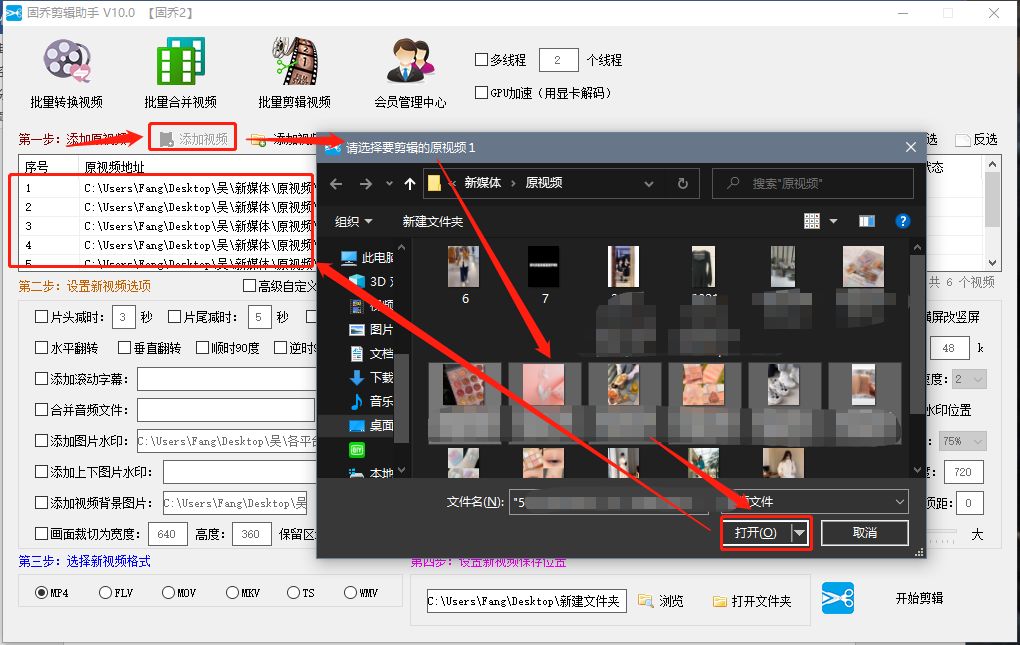Tick the 水平翻转 checkbox

click(x=42, y=348)
